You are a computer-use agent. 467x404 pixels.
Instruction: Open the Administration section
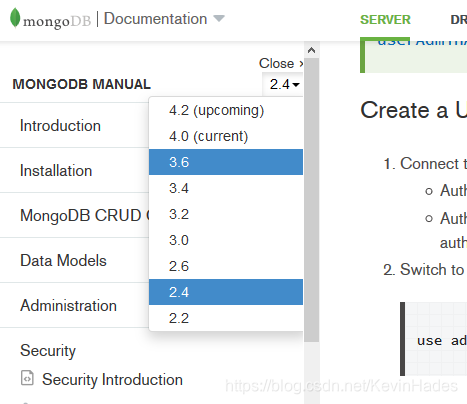(68, 305)
